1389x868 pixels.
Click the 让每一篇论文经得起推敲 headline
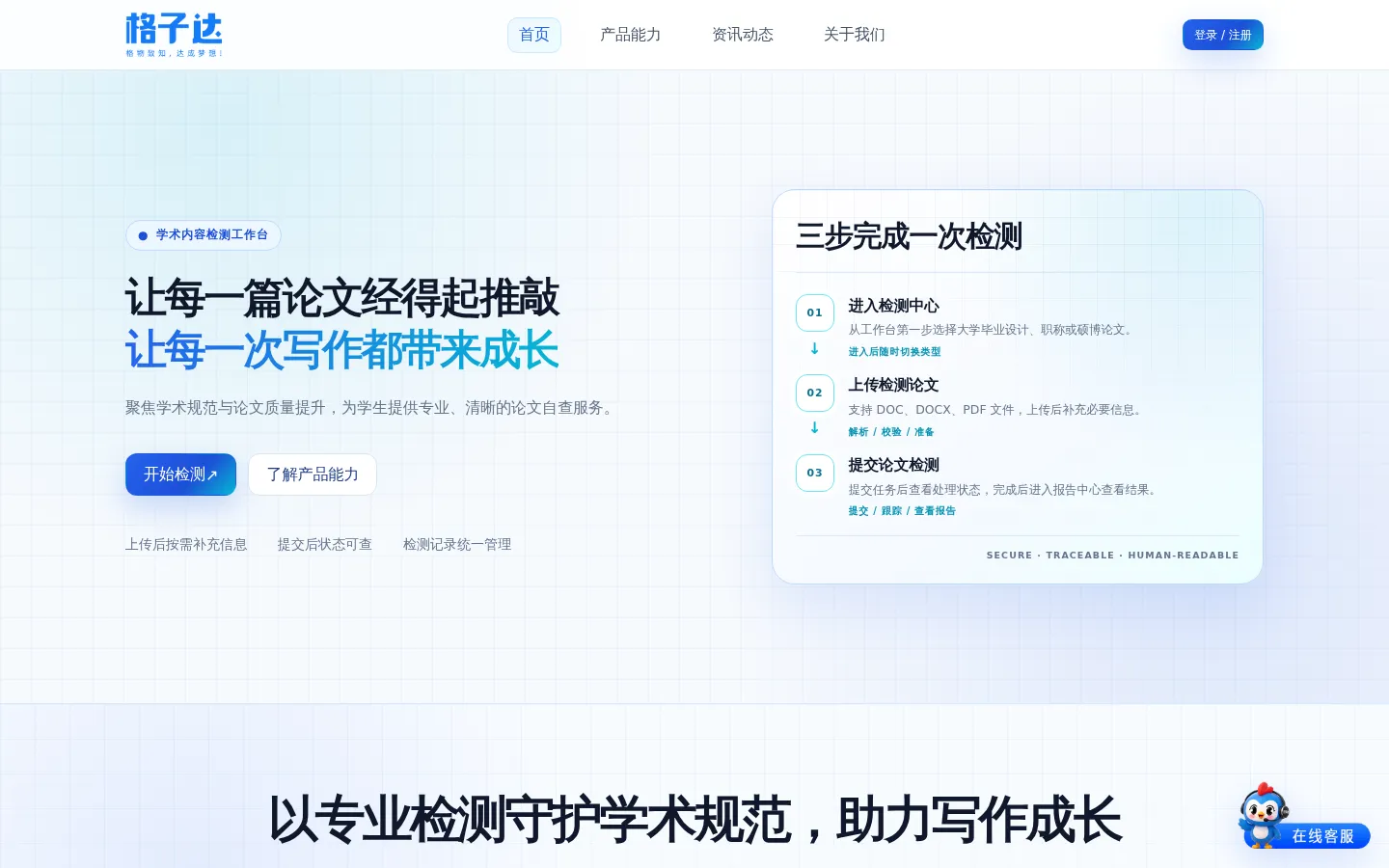342,298
